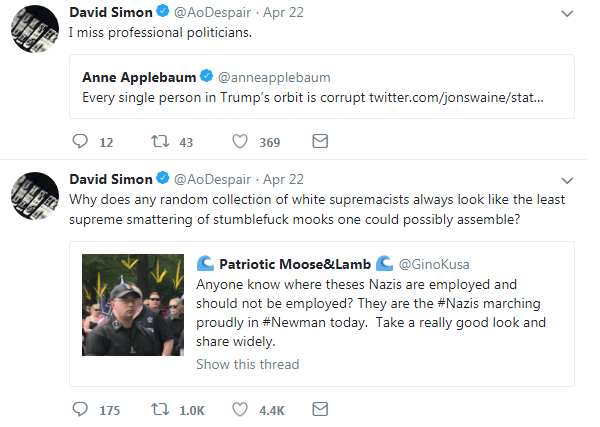View the quoted tweet's march photo
The image size is (600, 427).
point(133,305)
